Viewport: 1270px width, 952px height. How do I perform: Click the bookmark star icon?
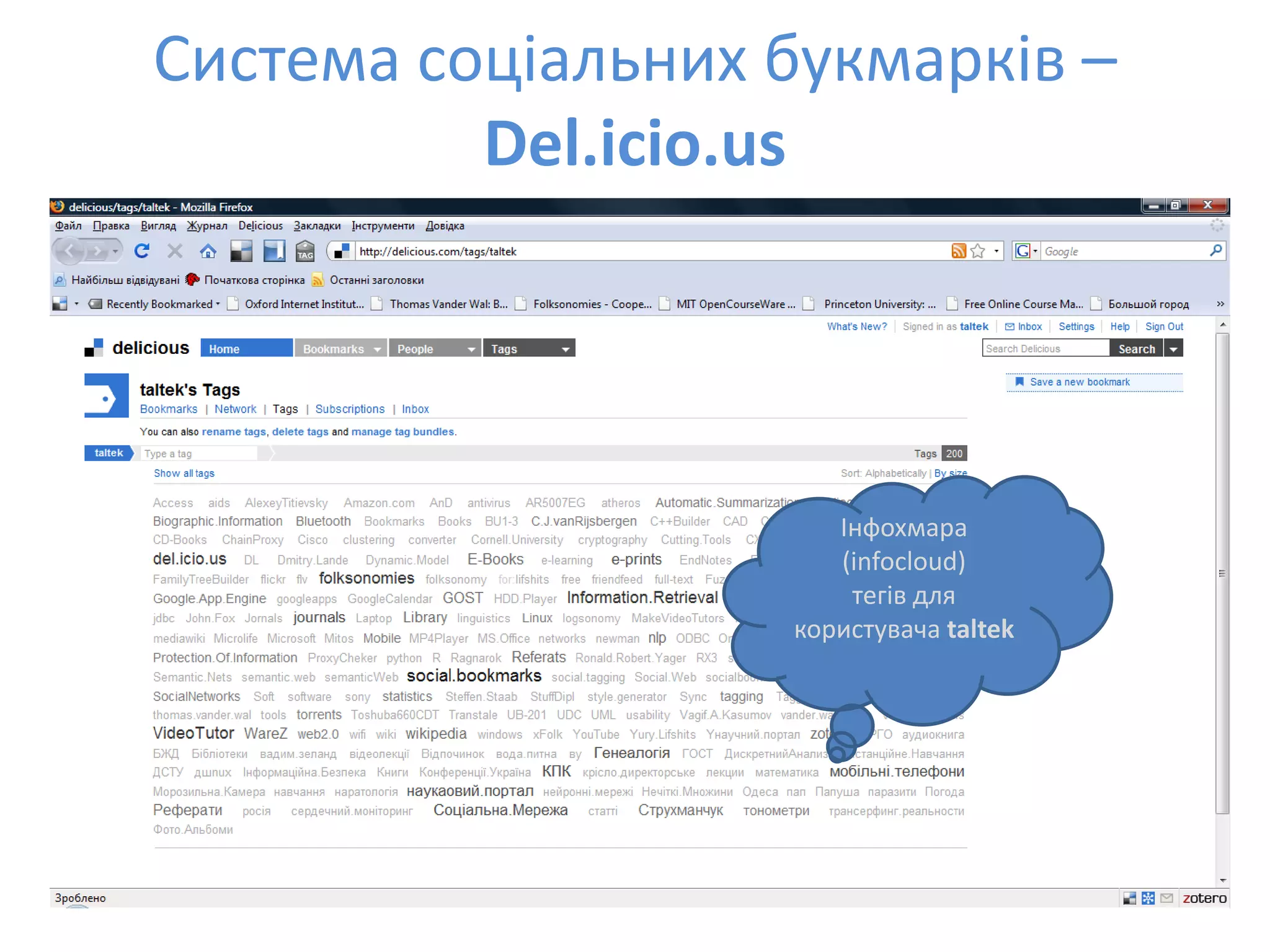click(x=978, y=251)
